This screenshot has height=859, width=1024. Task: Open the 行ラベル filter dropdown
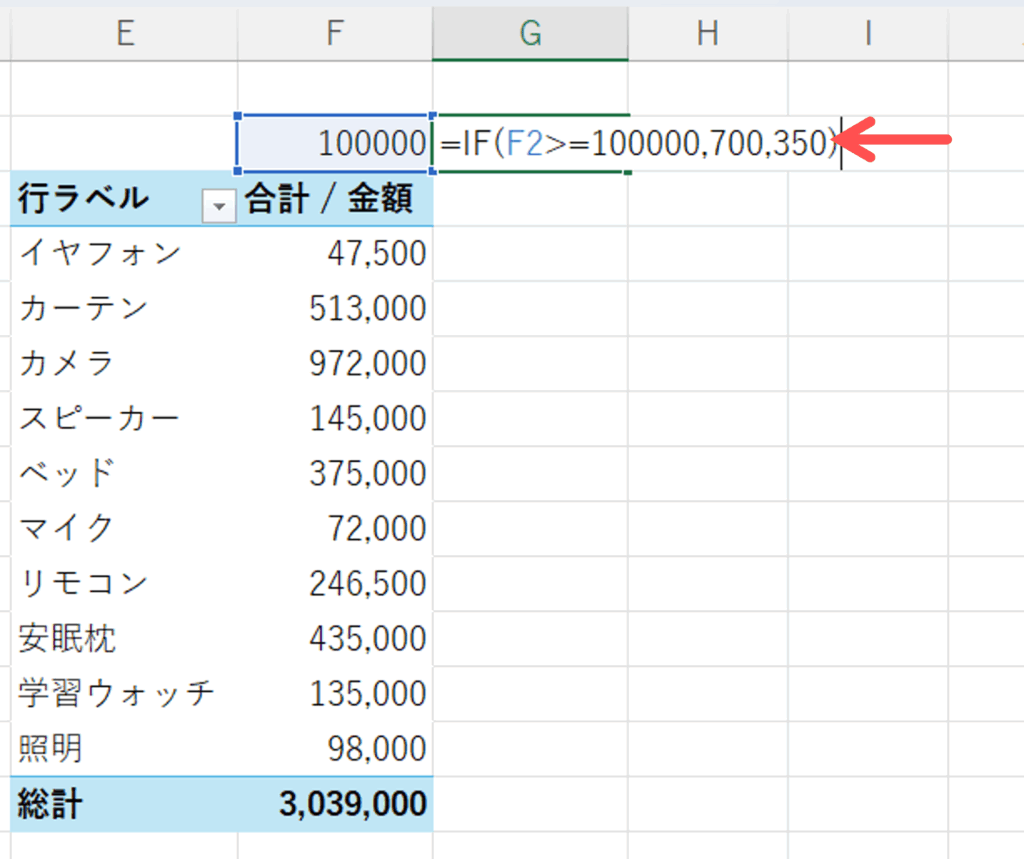(x=219, y=206)
